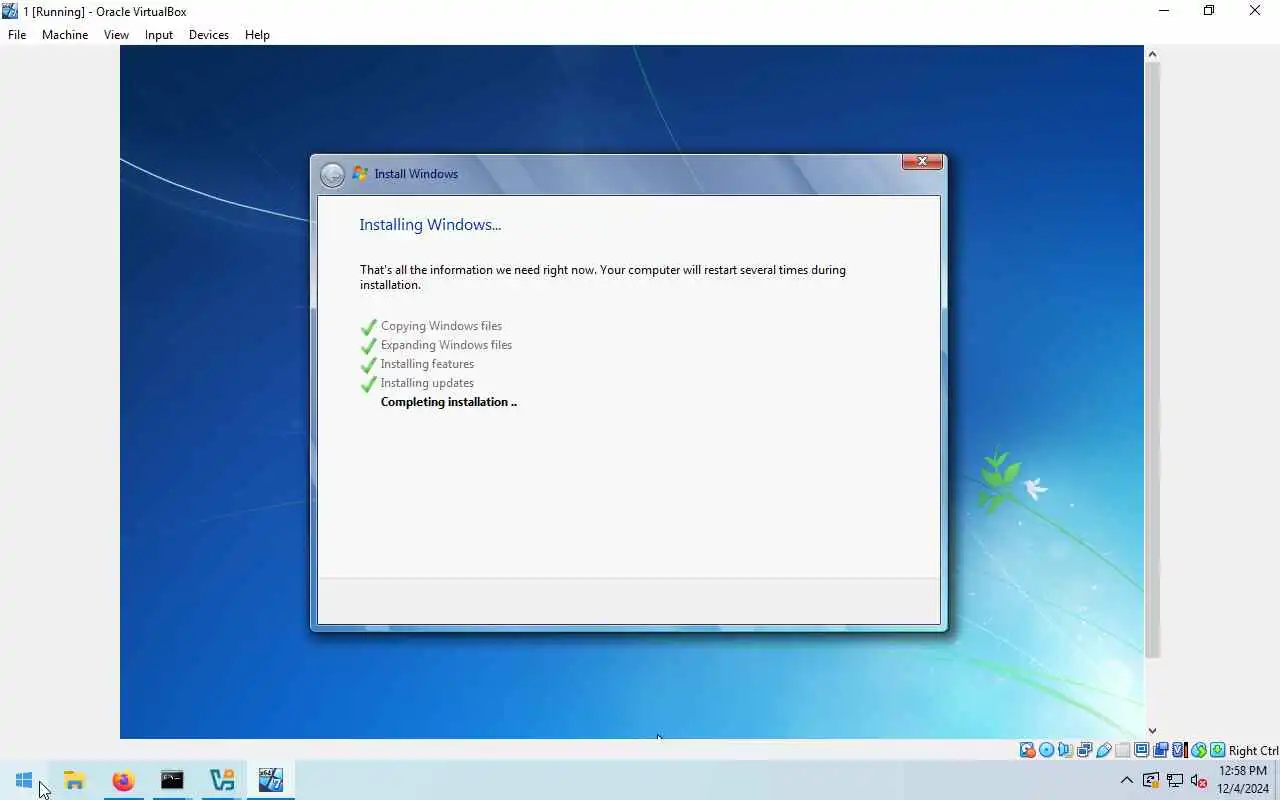The height and width of the screenshot is (800, 1280).
Task: Open the Machine menu
Action: pyautogui.click(x=65, y=34)
